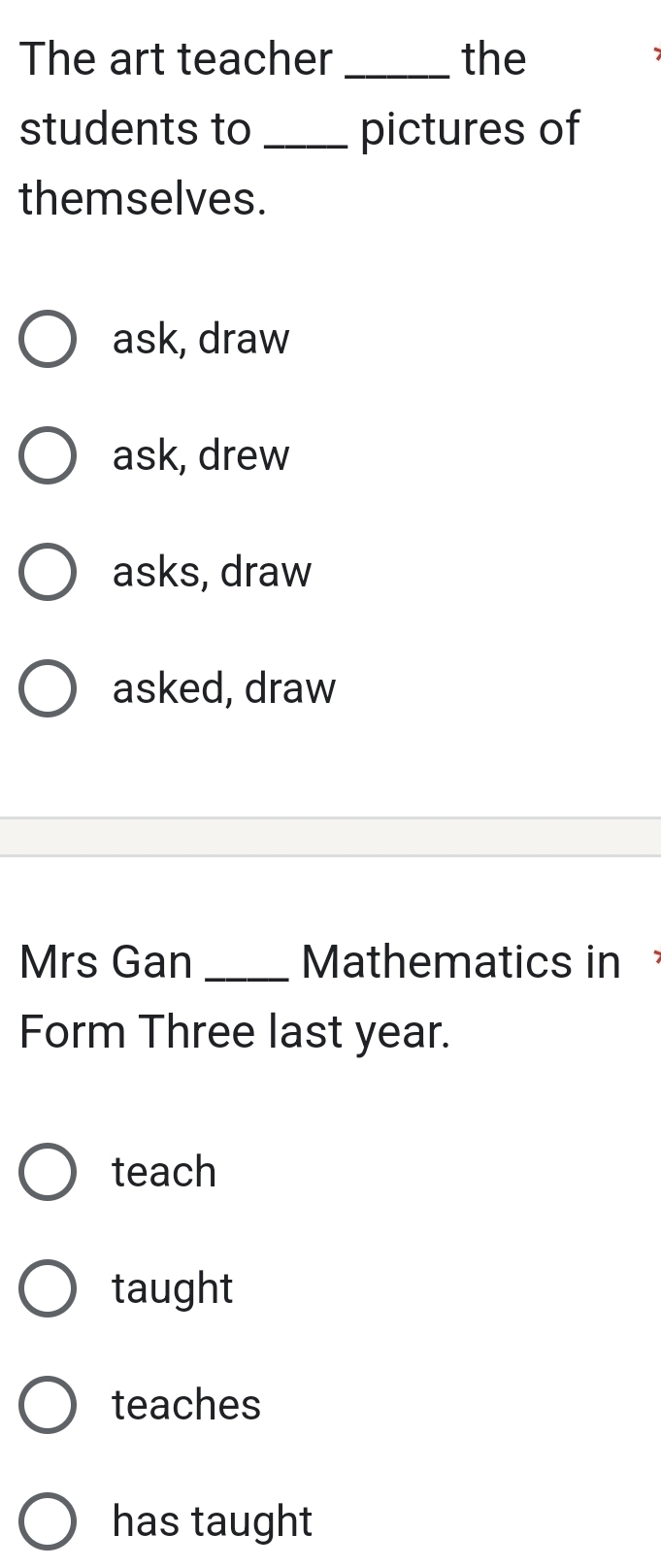661x1568 pixels.
Task: Tap the 'has taught' answer label text
Action: 213,1521
